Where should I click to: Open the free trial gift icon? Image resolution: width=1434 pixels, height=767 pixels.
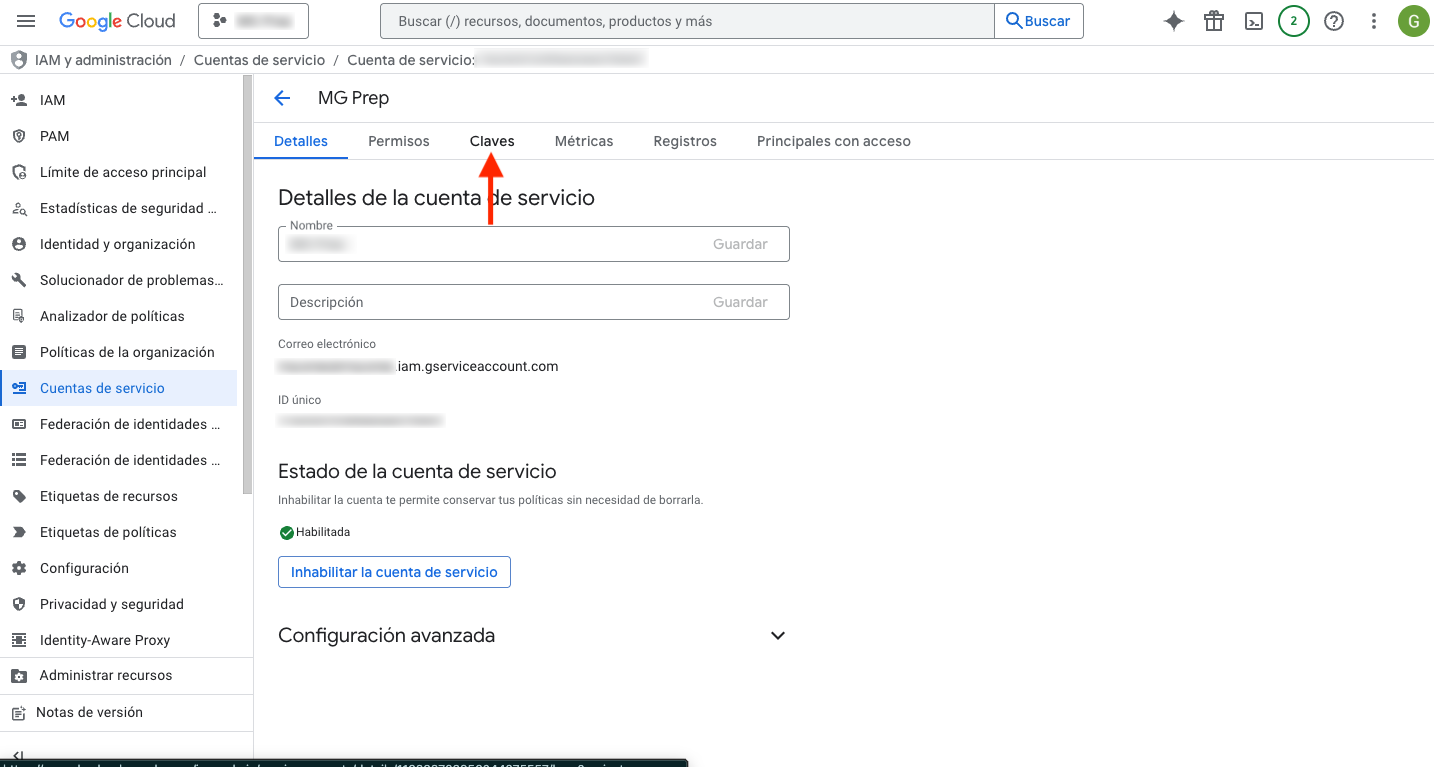1214,21
